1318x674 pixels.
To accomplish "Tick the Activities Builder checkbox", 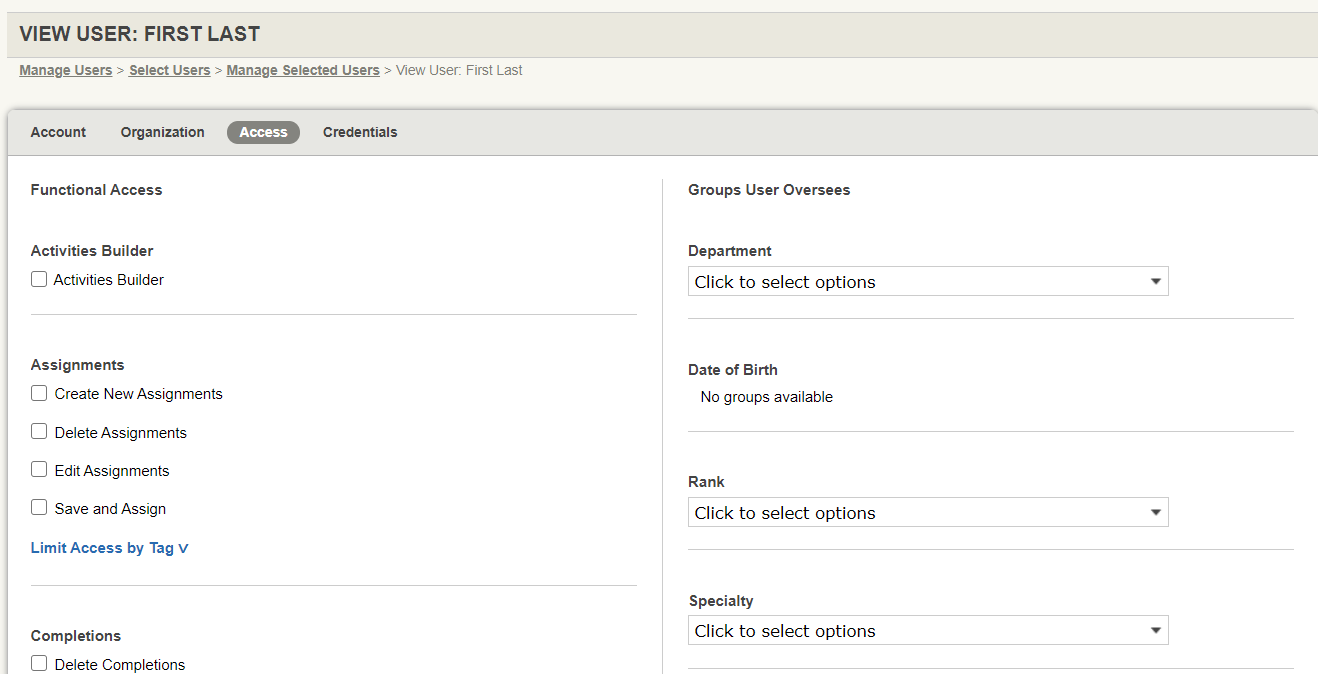I will coord(39,280).
